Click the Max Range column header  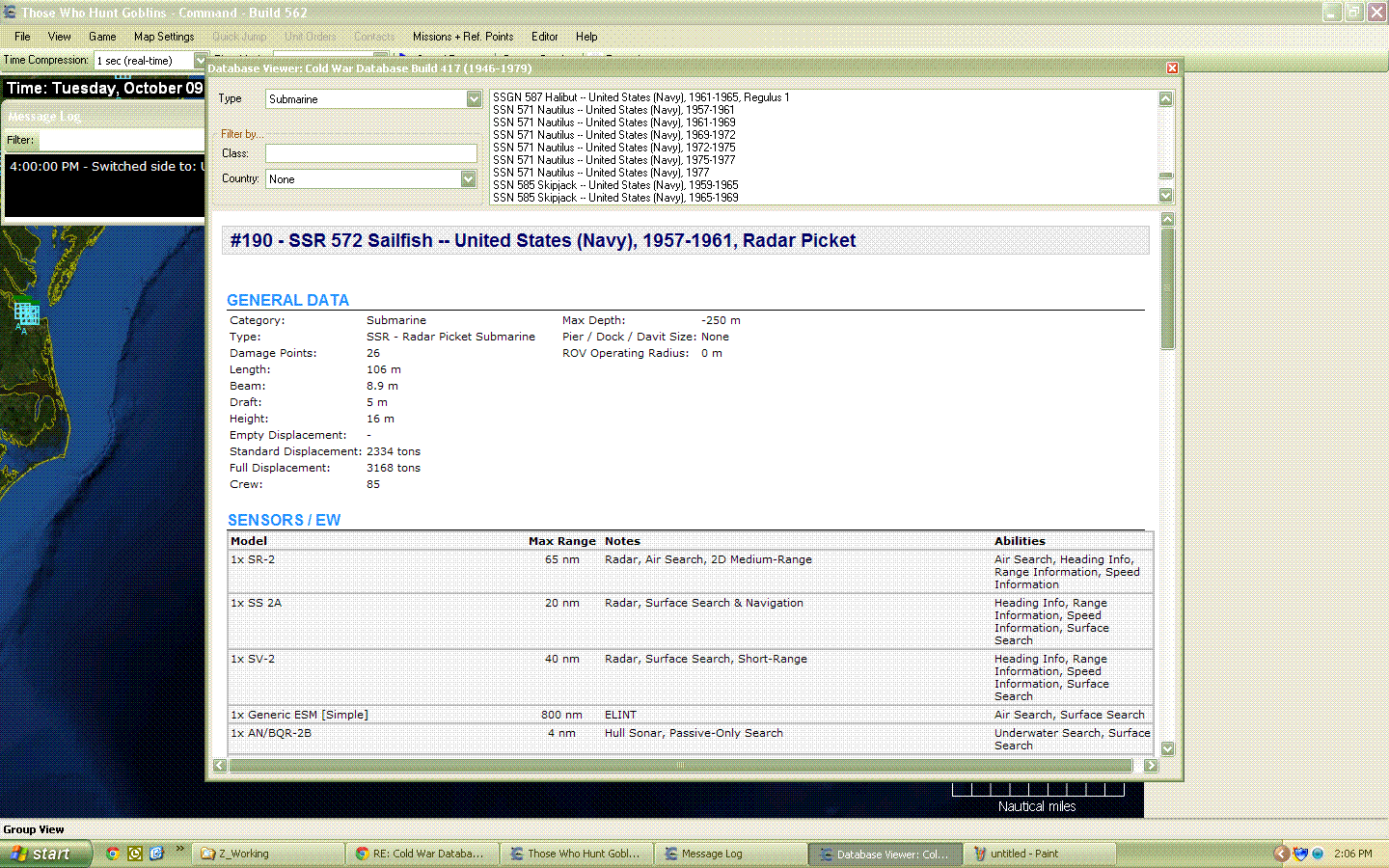[562, 541]
